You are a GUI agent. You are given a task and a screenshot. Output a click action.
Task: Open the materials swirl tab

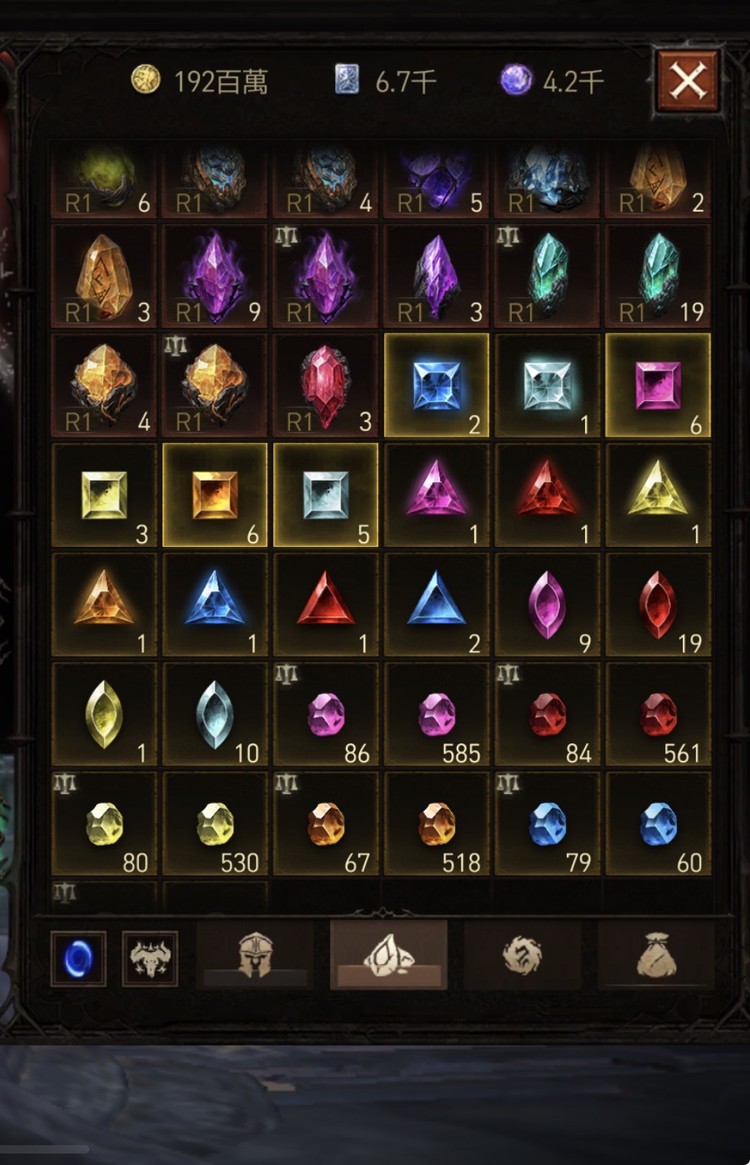(x=522, y=955)
